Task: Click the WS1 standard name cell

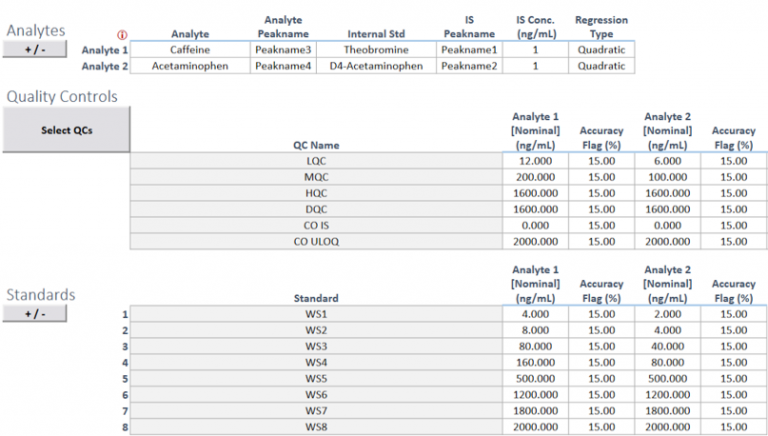Action: click(316, 314)
